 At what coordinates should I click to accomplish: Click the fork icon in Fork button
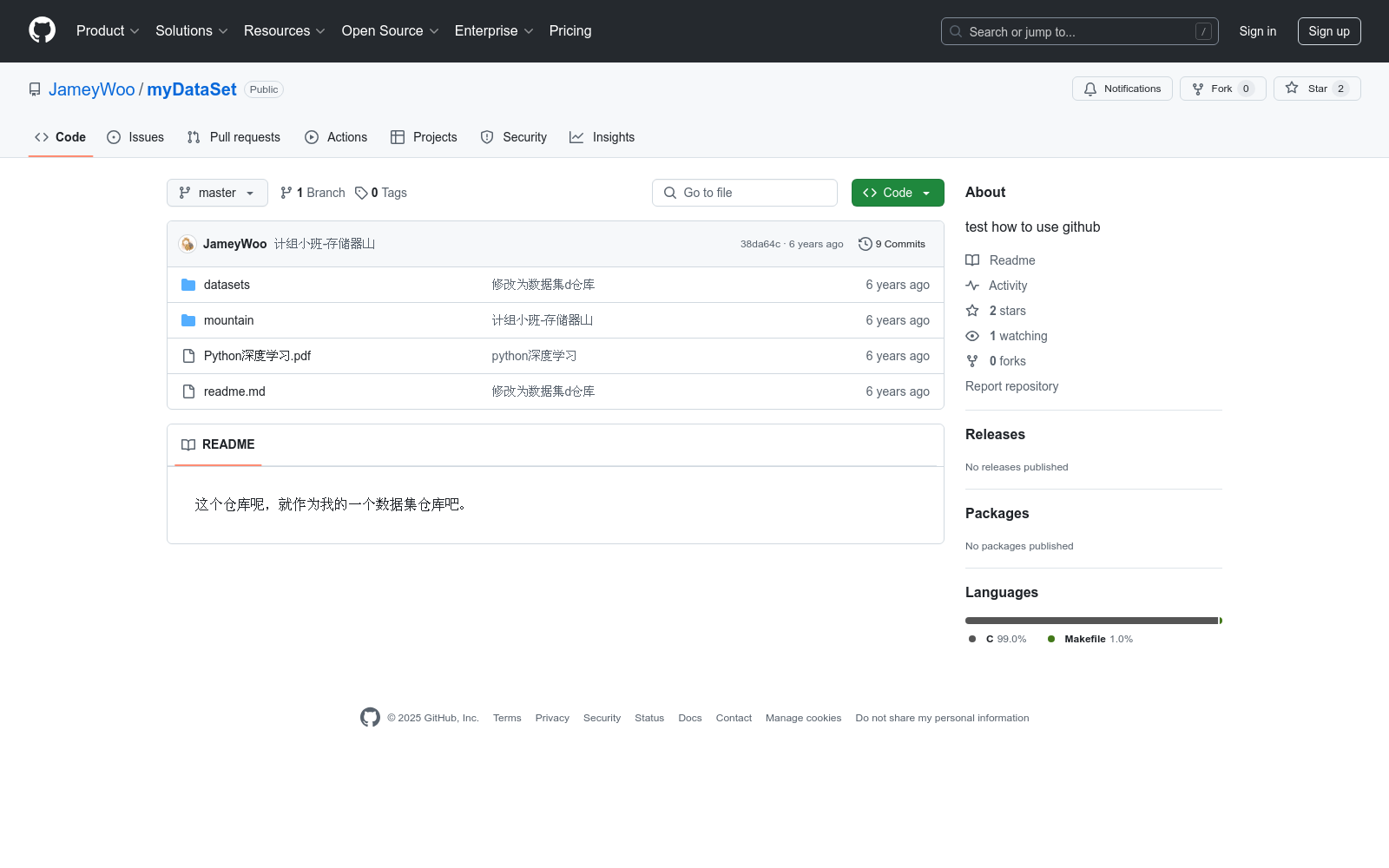[x=1198, y=89]
